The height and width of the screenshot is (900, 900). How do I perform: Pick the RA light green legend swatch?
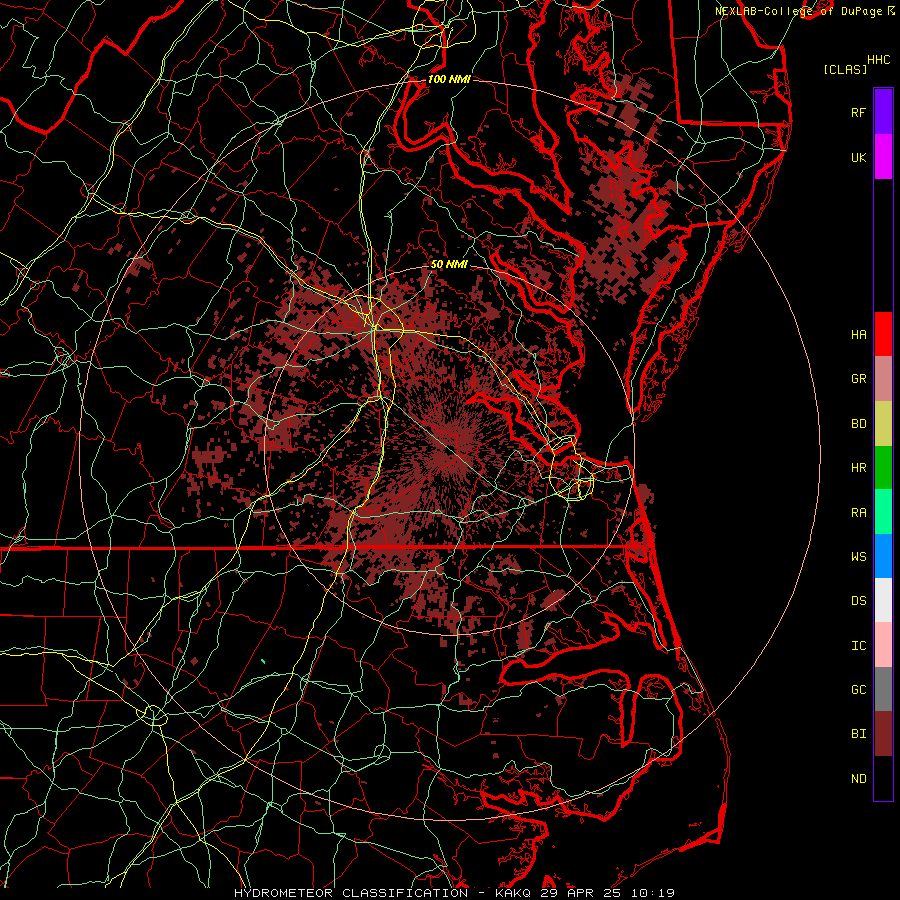tap(883, 512)
